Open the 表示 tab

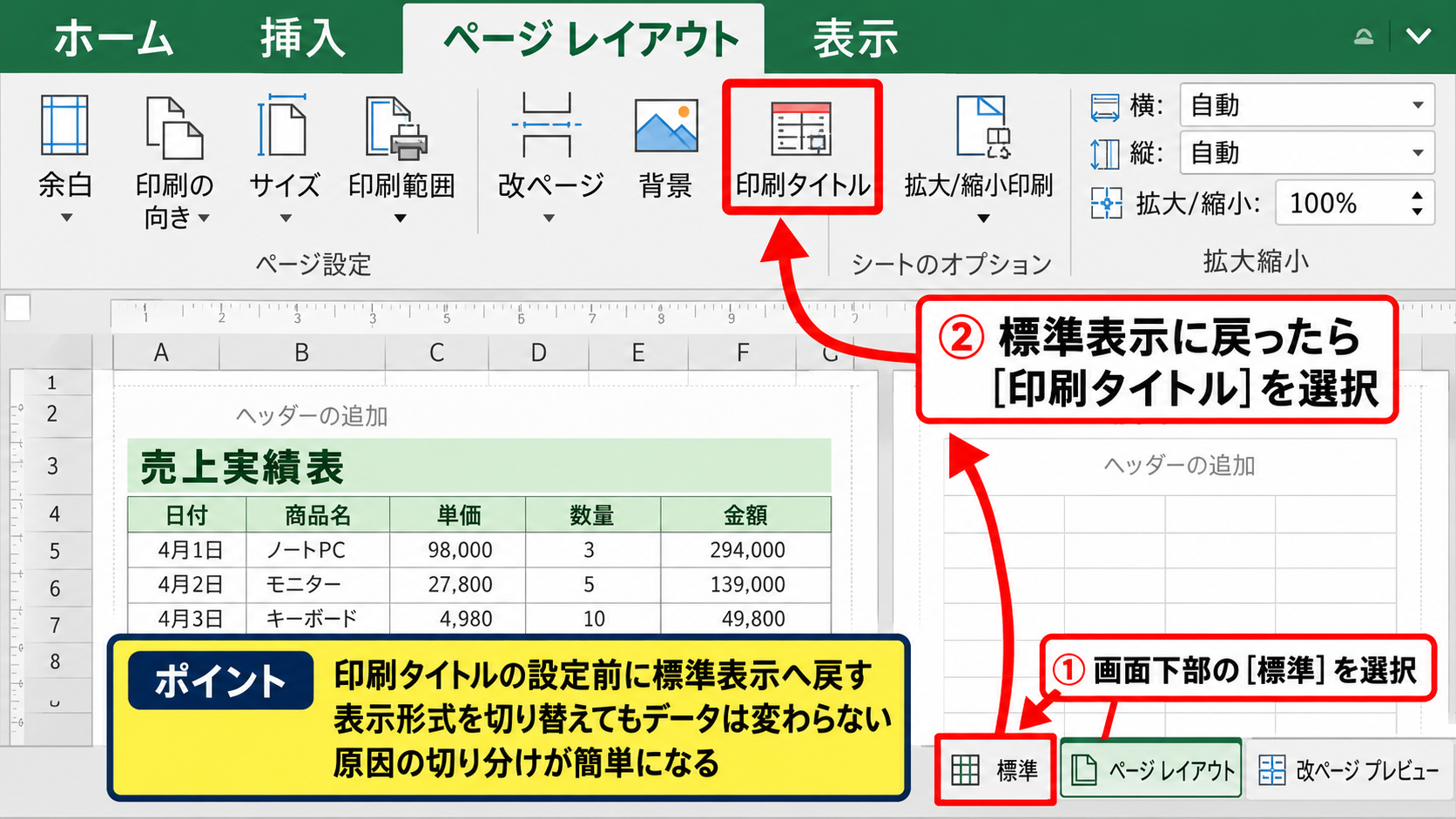tap(856, 39)
